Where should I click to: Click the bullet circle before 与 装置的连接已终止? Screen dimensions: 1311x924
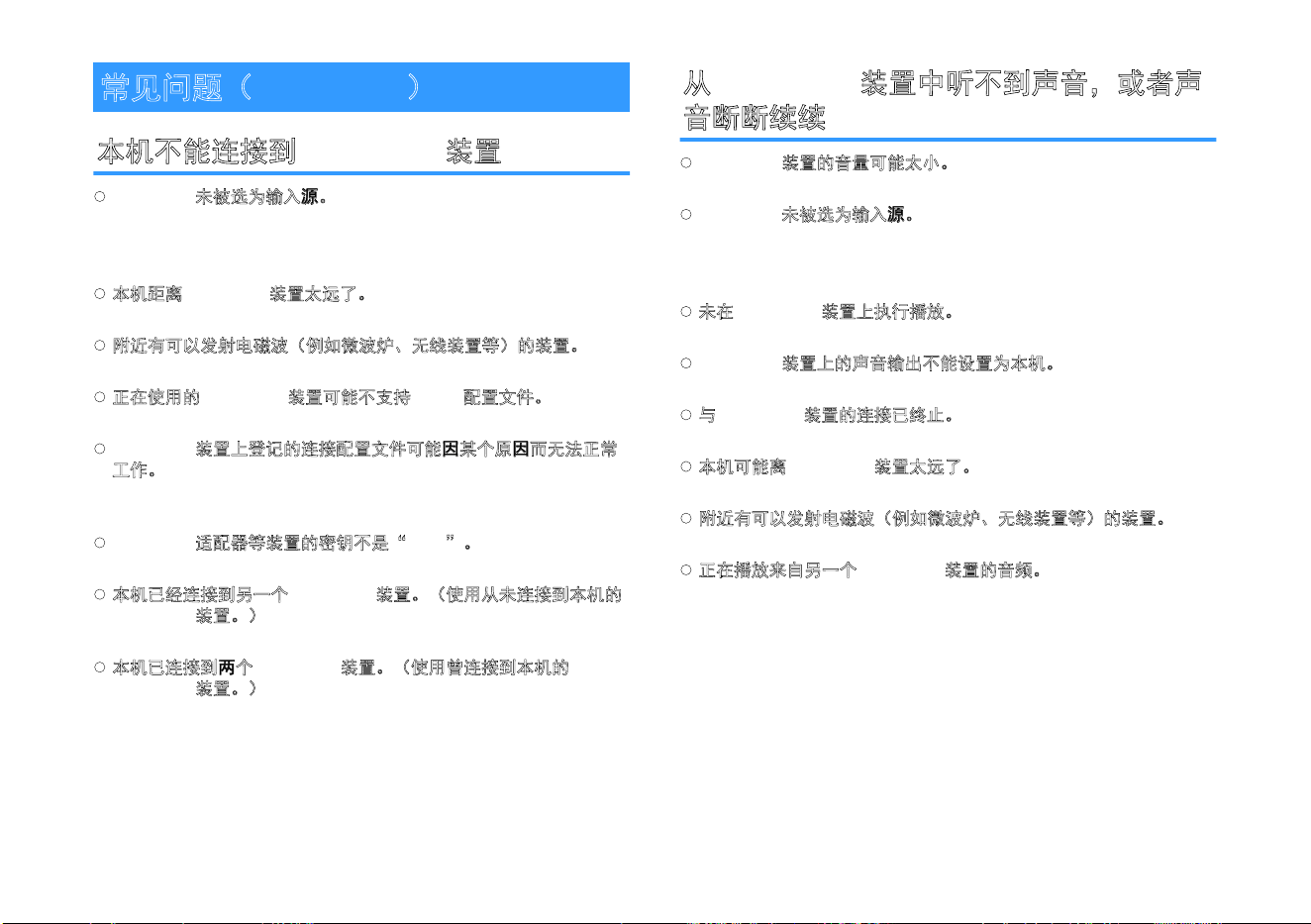pyautogui.click(x=686, y=415)
